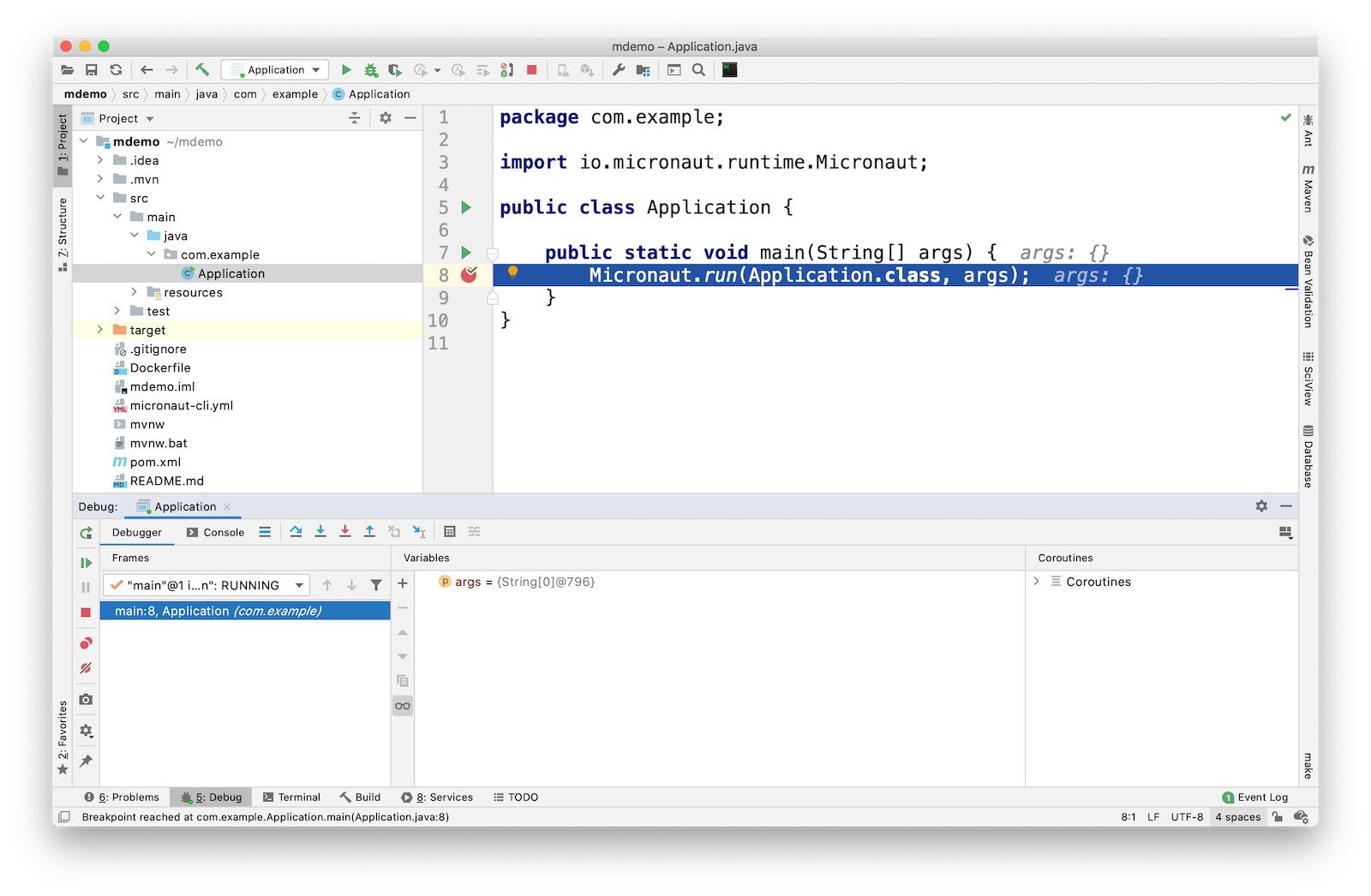This screenshot has width=1371, height=896.
Task: Open the Terminal tool window tab
Action: pos(291,797)
